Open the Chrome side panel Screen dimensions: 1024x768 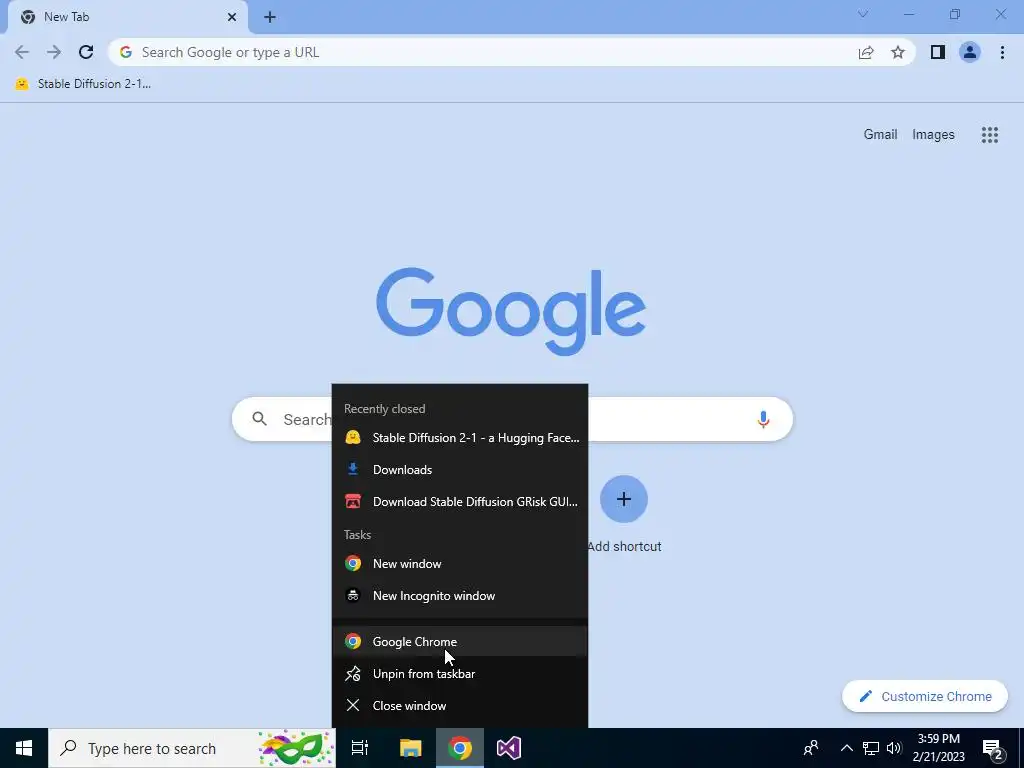point(938,52)
